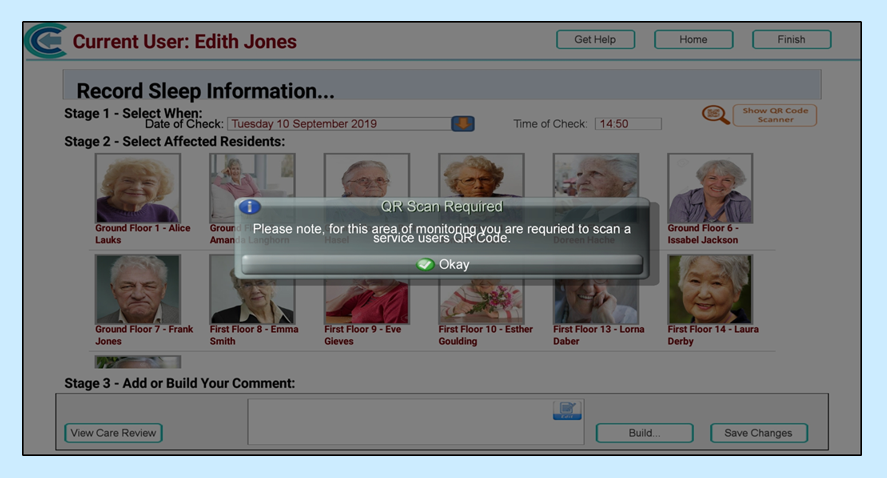This screenshot has height=478, width=887.
Task: Click the info icon in the dialog
Action: point(249,206)
